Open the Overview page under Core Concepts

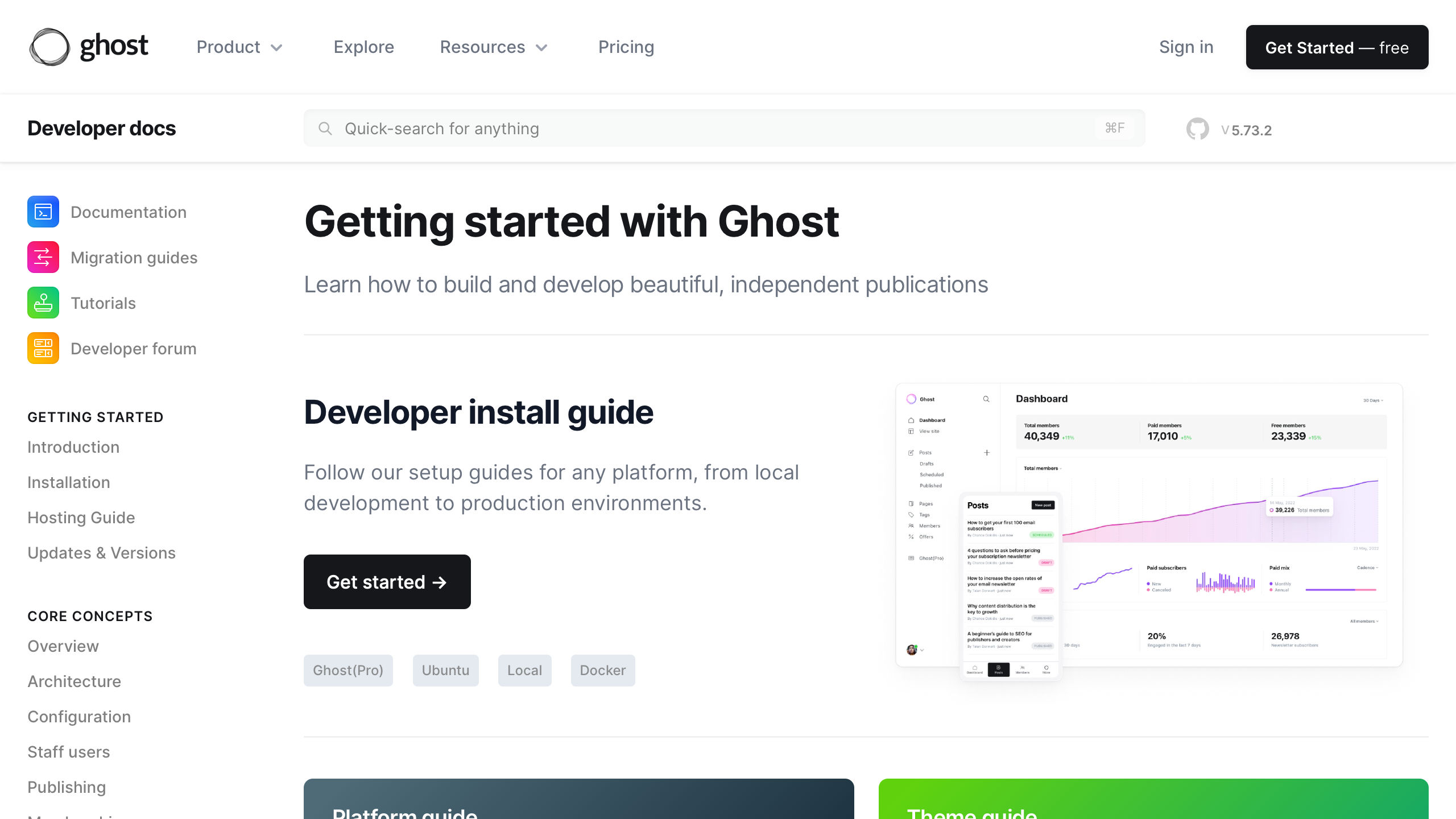coord(63,646)
